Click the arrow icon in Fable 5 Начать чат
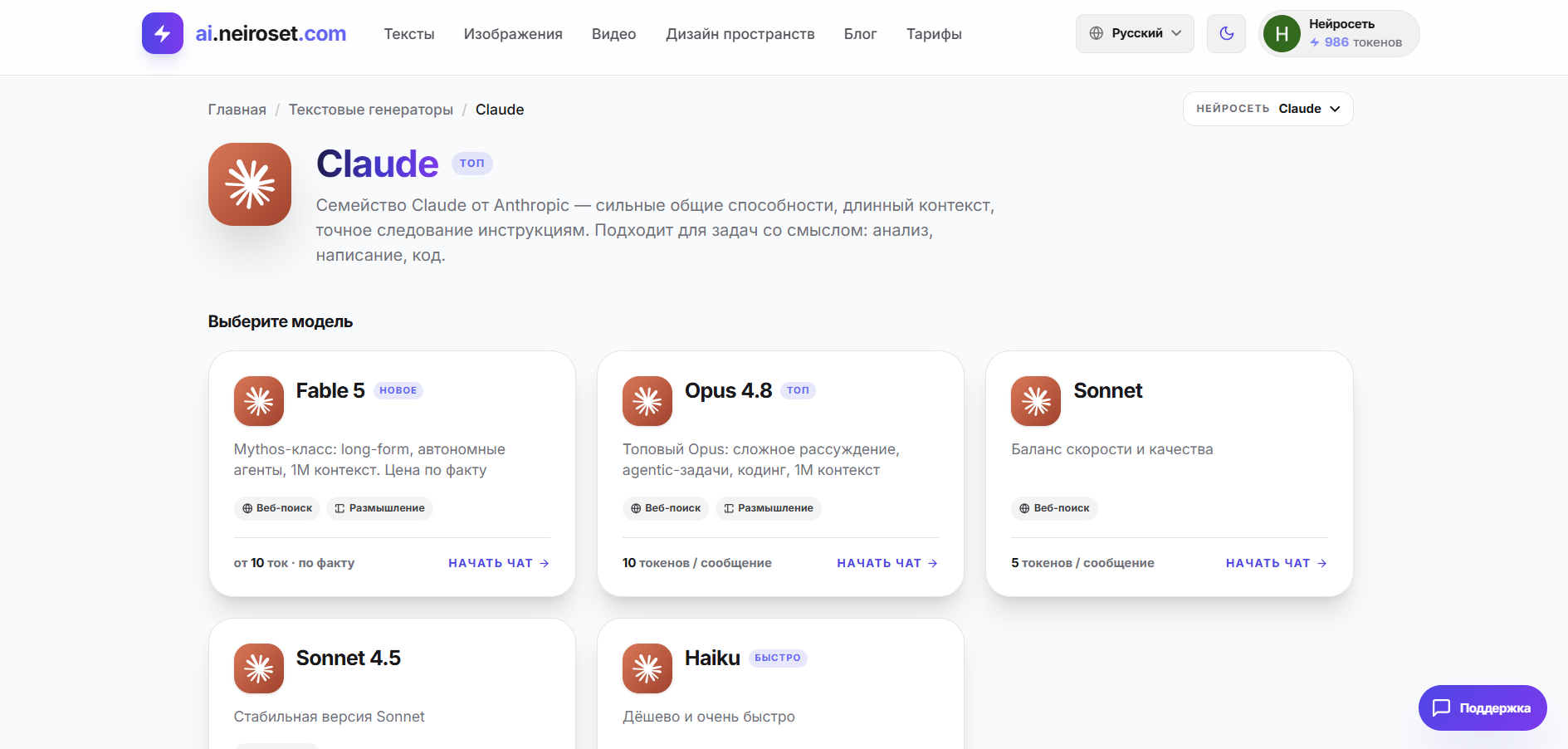Screen dimensions: 1568x749 click(545, 563)
